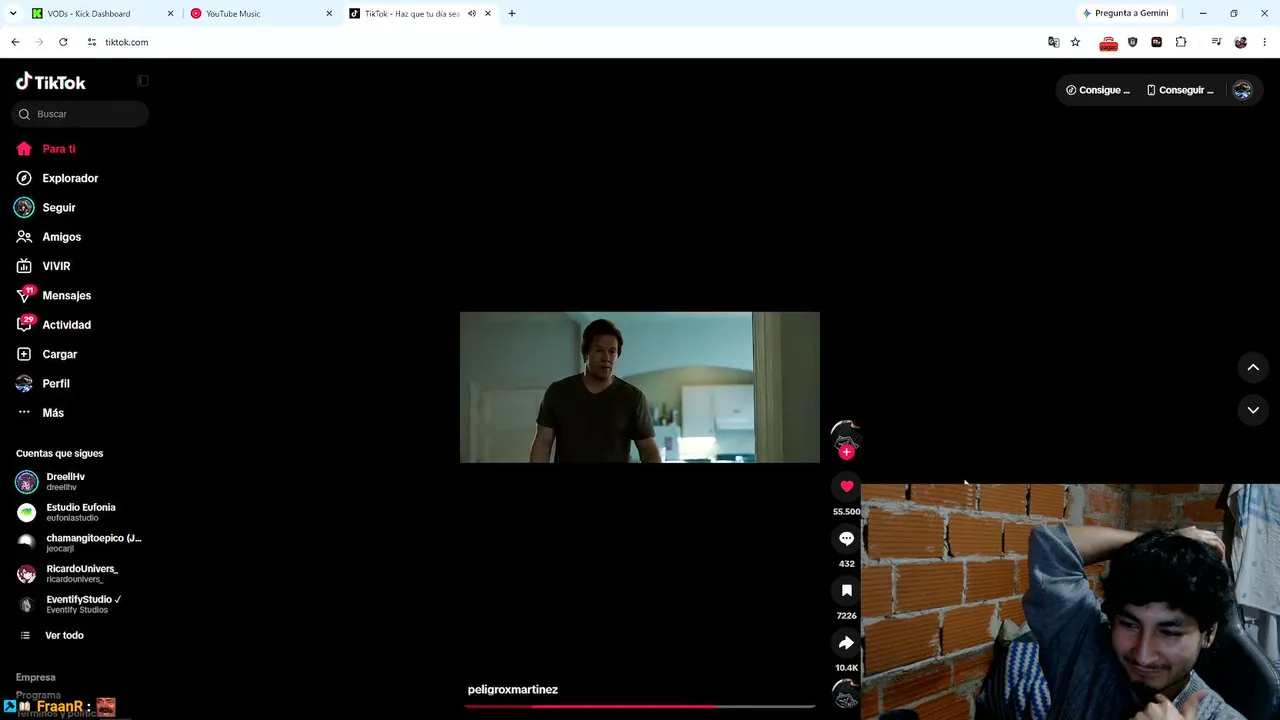View site information for tiktok.com

pos(91,42)
